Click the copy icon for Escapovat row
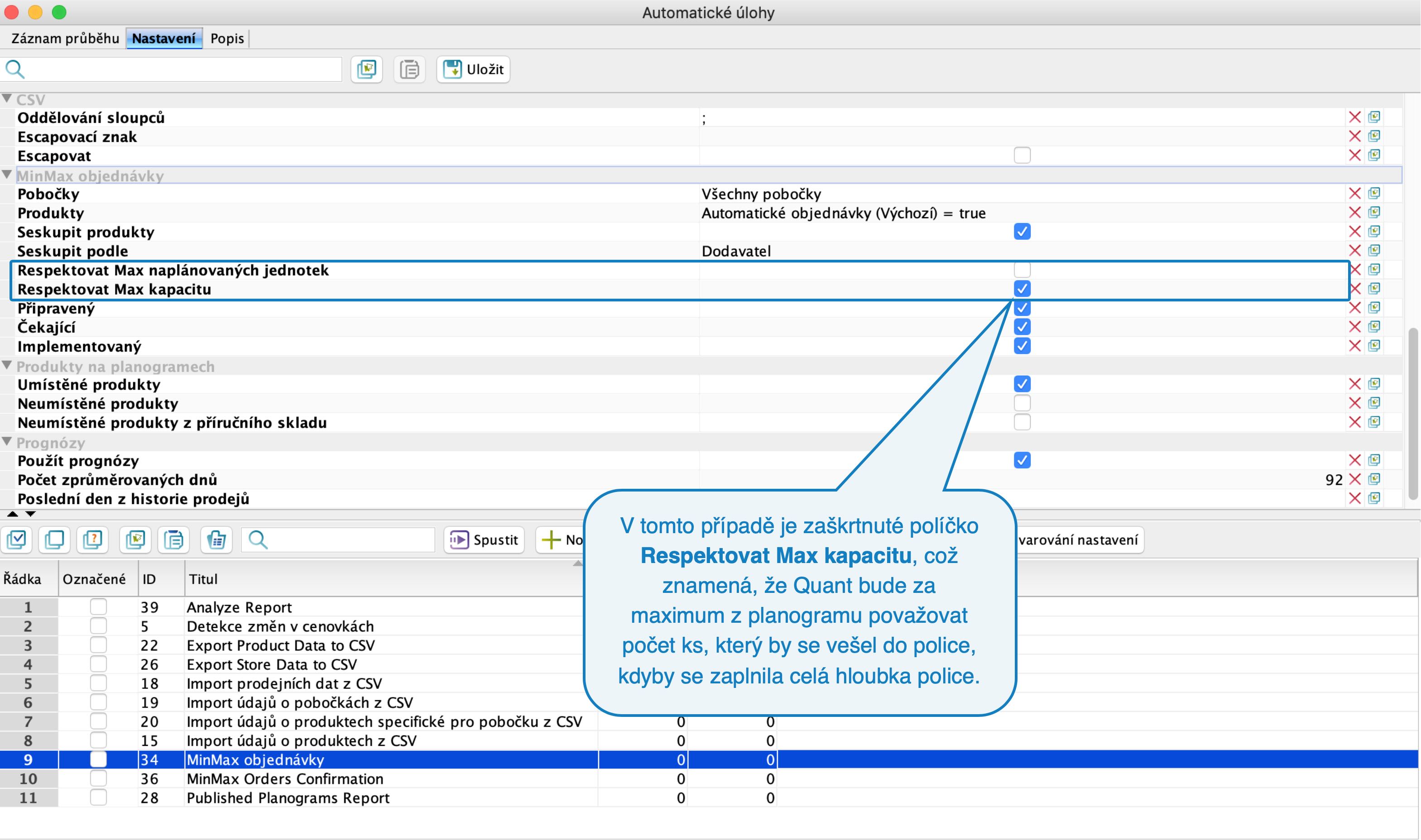Screen dimensions: 1421x840 click(1374, 155)
